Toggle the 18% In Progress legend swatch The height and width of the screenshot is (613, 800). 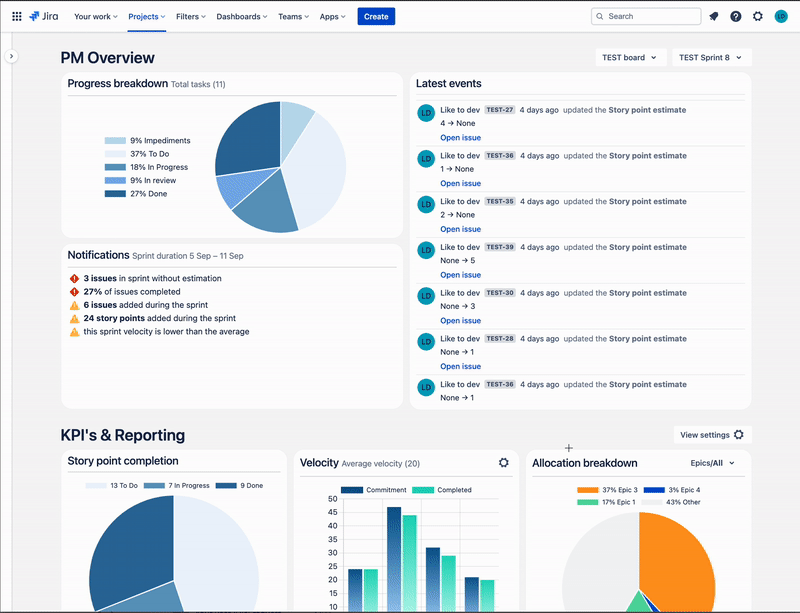tap(115, 167)
